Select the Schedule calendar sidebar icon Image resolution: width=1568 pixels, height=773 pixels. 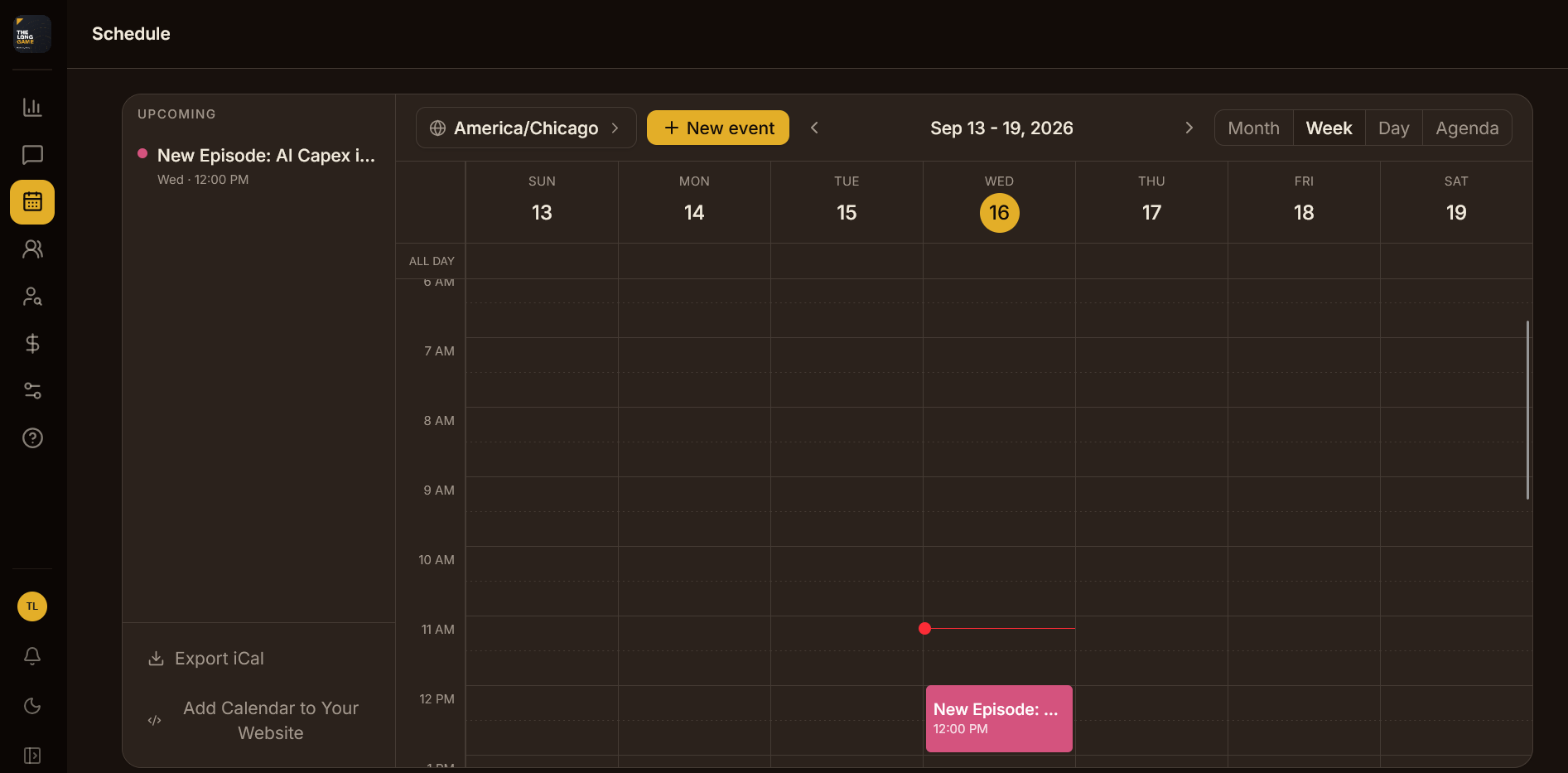click(x=32, y=202)
